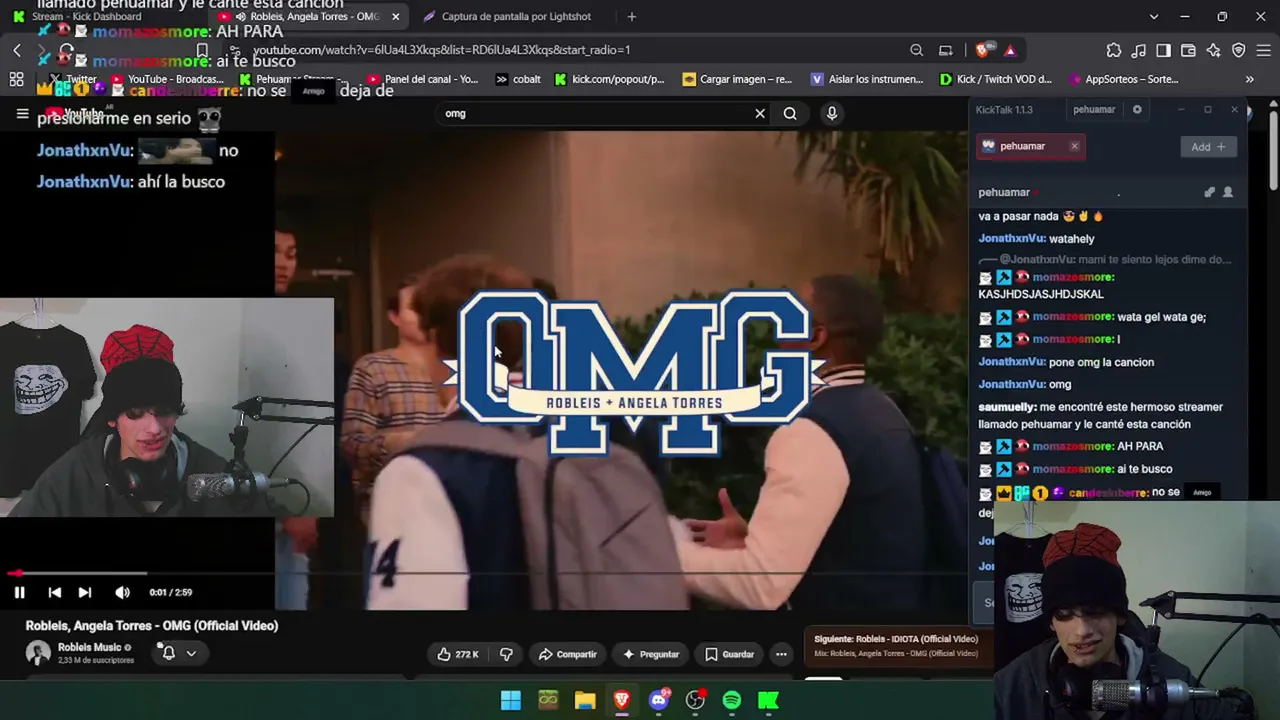Open Brave browser from the taskbar
The width and height of the screenshot is (1280, 720).
coord(622,700)
